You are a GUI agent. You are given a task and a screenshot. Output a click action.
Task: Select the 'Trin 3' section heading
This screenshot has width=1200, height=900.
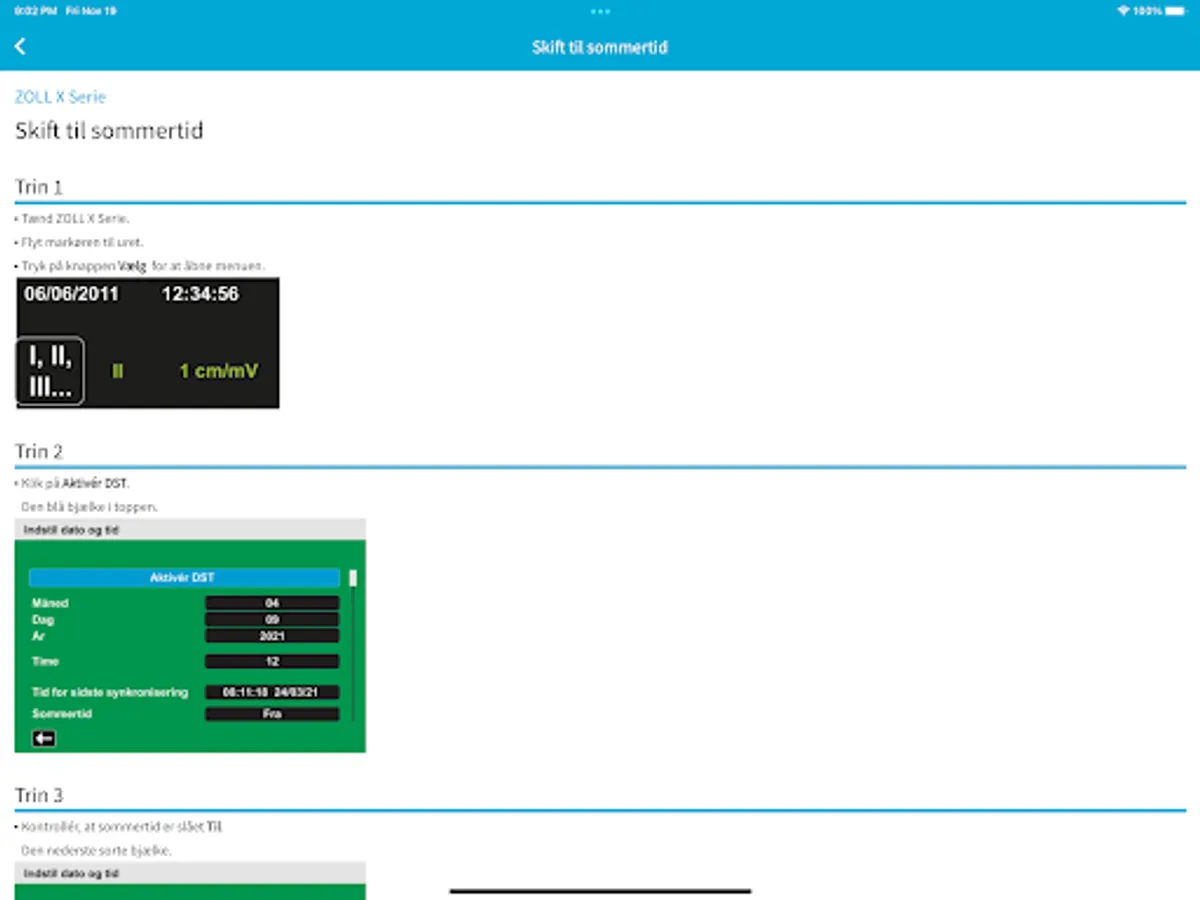39,796
